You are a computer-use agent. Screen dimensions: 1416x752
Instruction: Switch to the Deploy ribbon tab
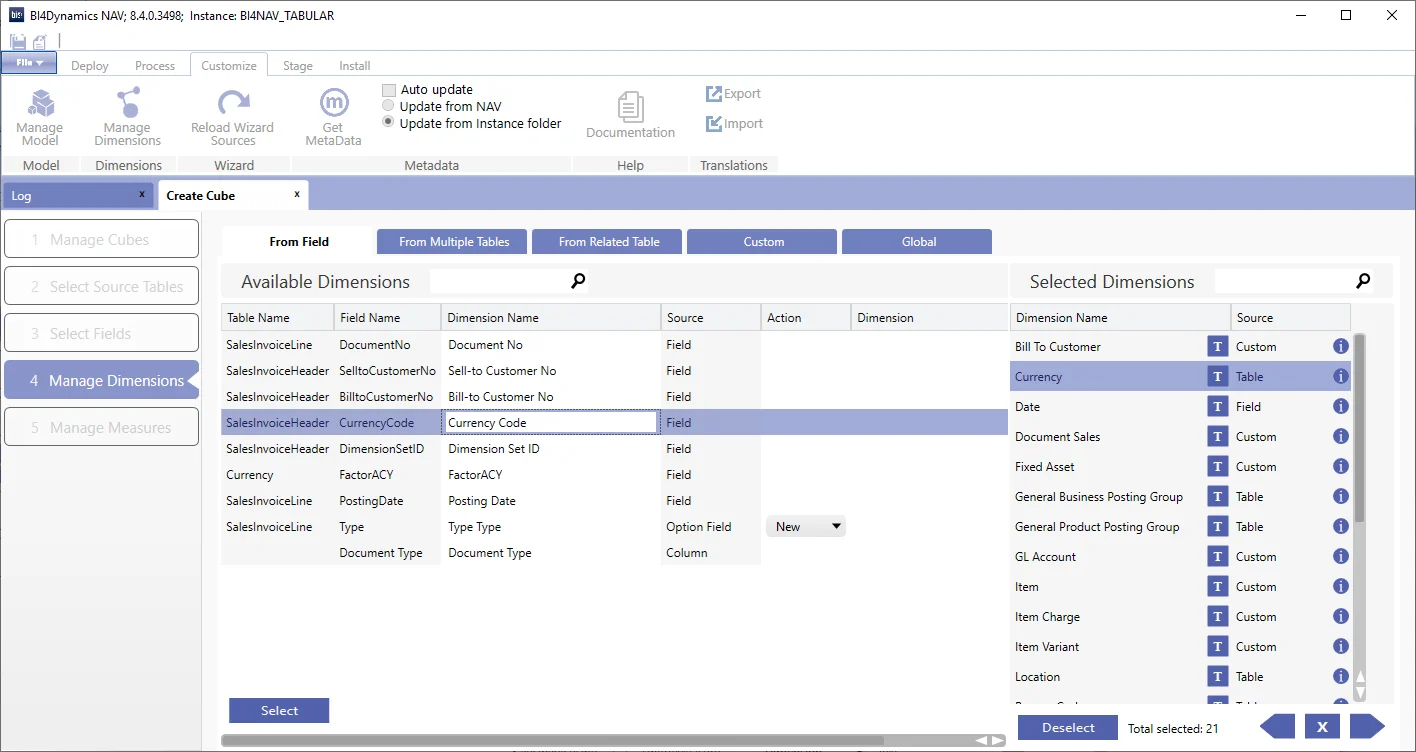pyautogui.click(x=90, y=66)
